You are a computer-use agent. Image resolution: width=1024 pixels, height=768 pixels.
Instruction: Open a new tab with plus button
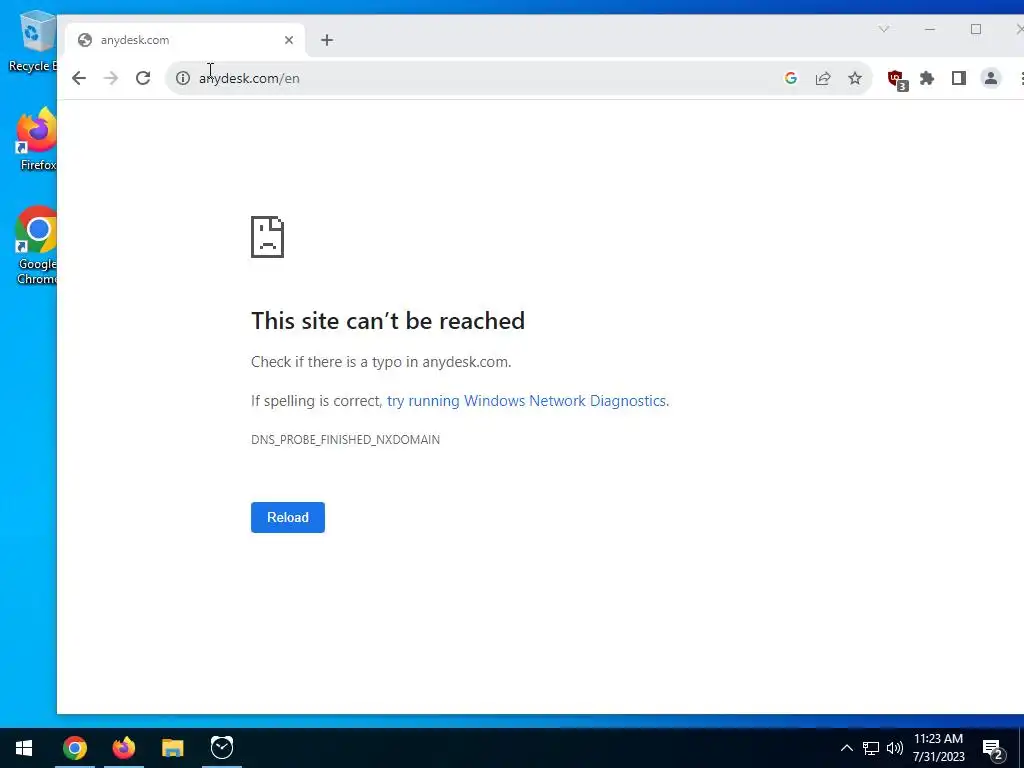click(327, 40)
